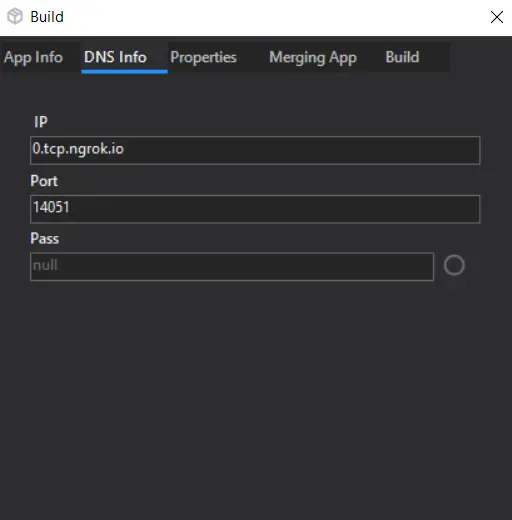Click into the Port input field
512x520 pixels.
(x=255, y=209)
